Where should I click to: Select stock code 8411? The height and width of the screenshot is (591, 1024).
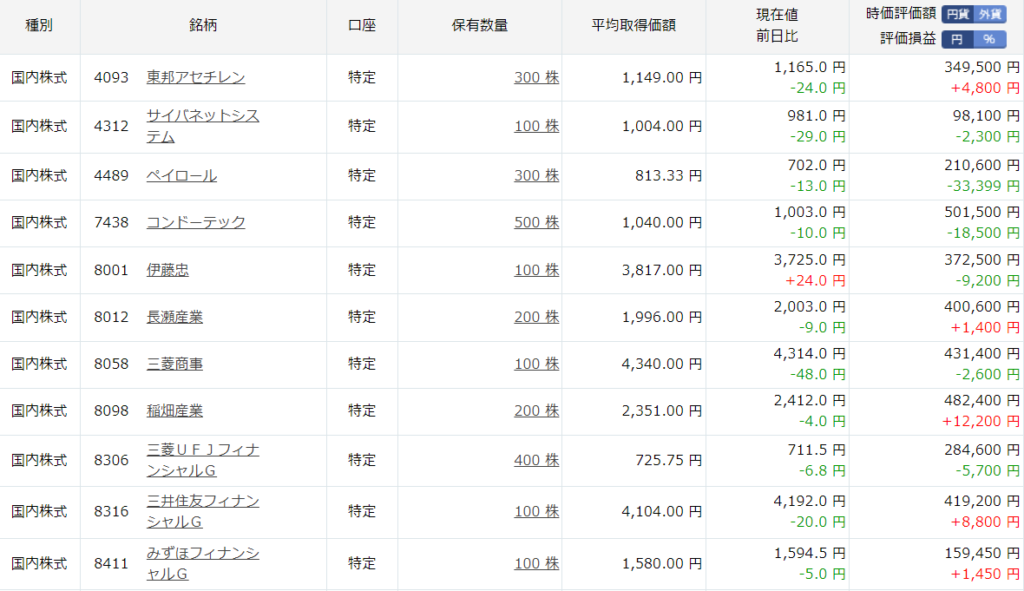point(111,564)
